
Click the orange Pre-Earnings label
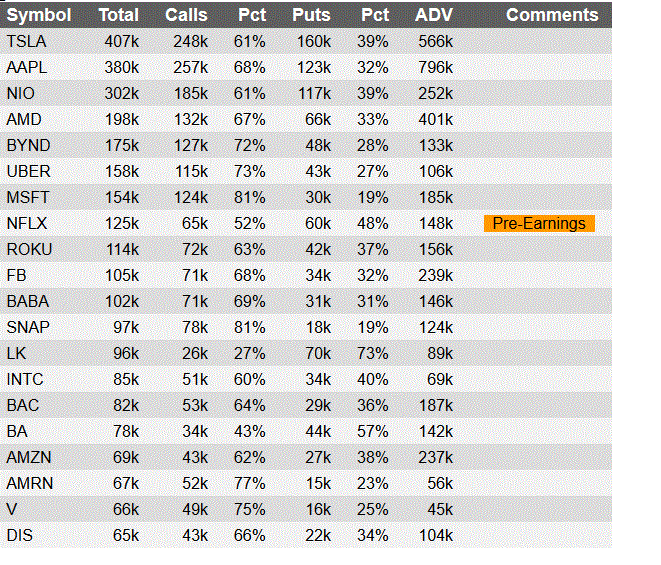point(539,223)
